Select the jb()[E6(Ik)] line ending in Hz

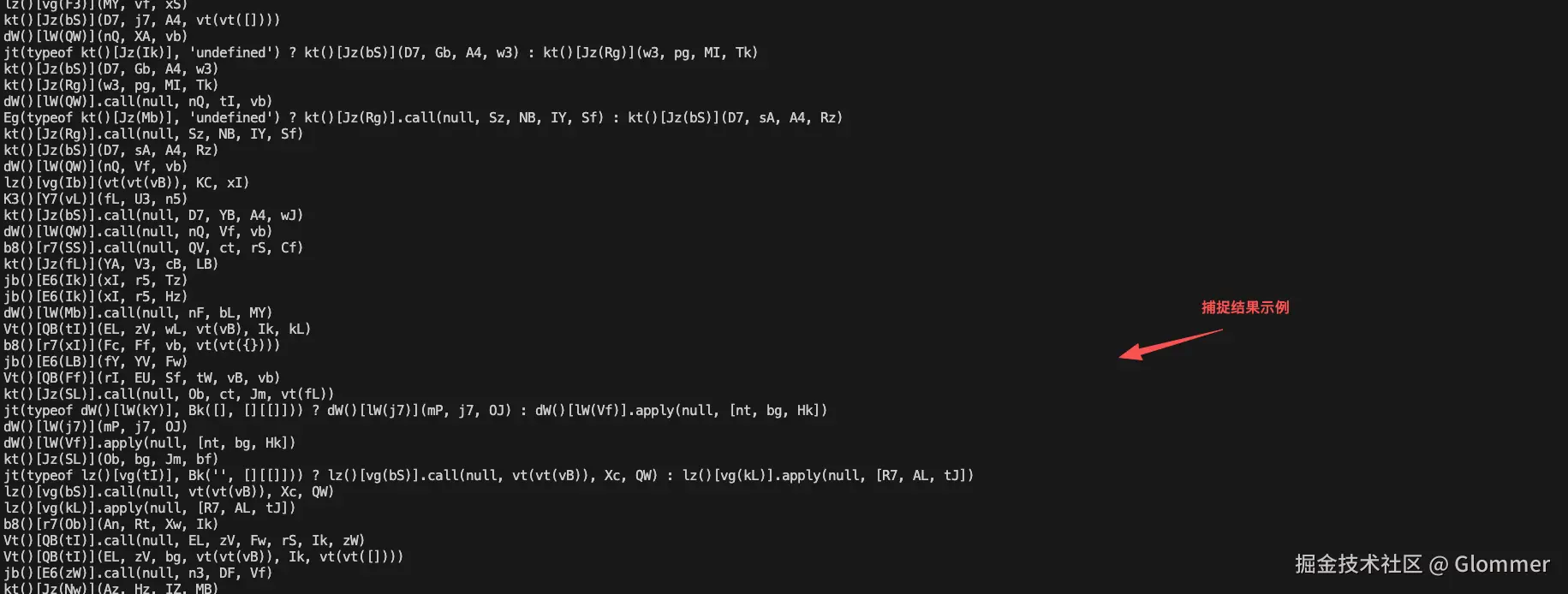click(x=95, y=296)
